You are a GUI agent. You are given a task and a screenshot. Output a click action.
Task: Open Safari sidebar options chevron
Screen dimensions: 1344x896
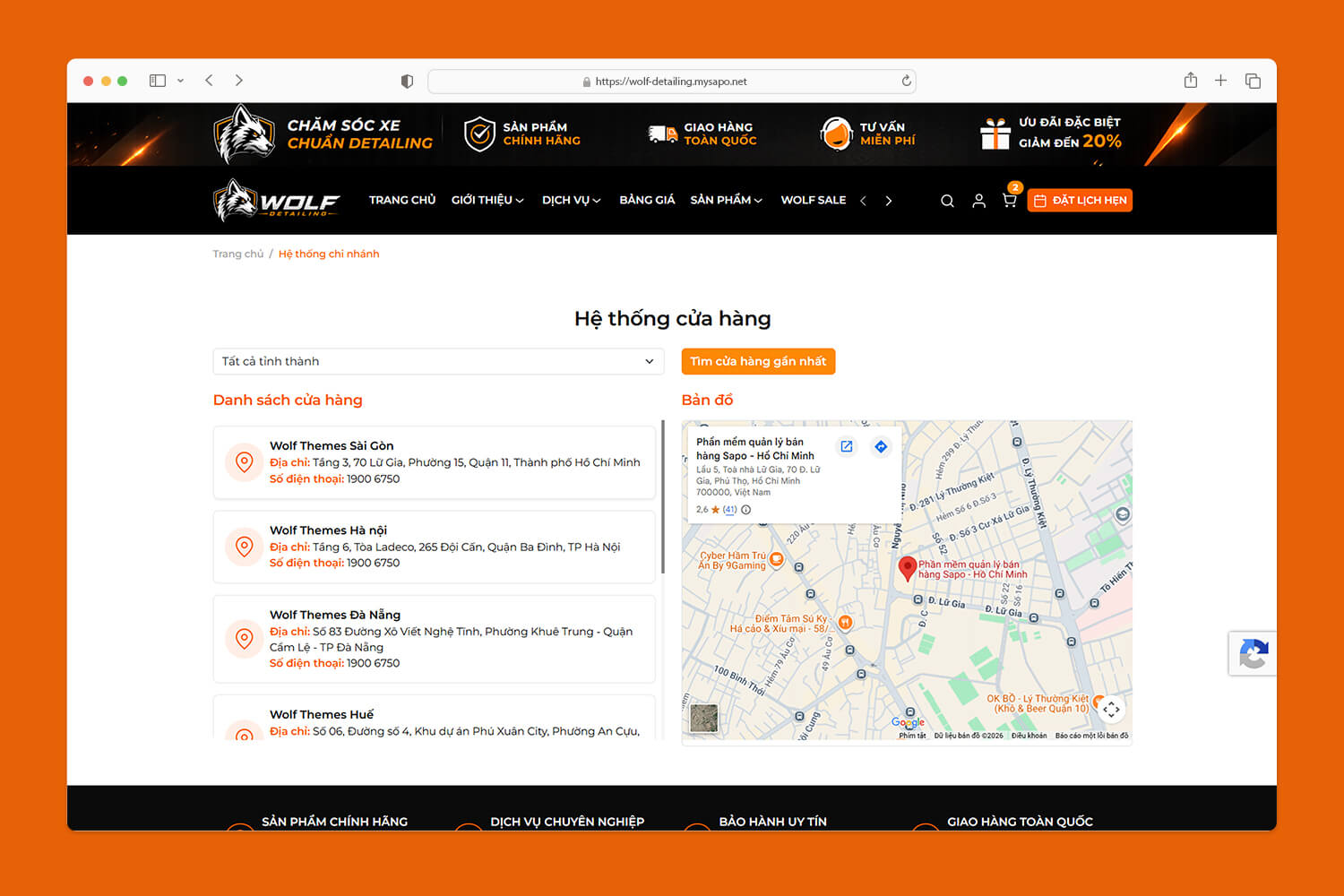click(x=180, y=81)
